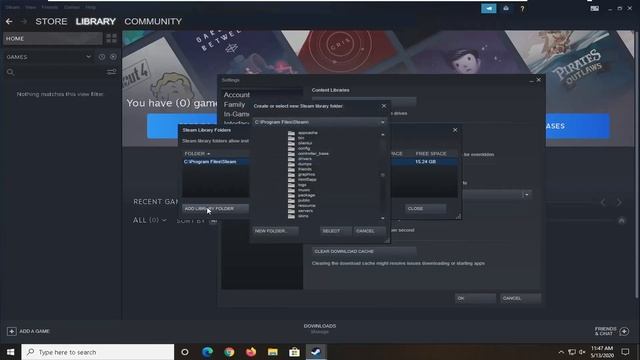640x360 pixels.
Task: Go back with the left arrow
Action: (9, 21)
